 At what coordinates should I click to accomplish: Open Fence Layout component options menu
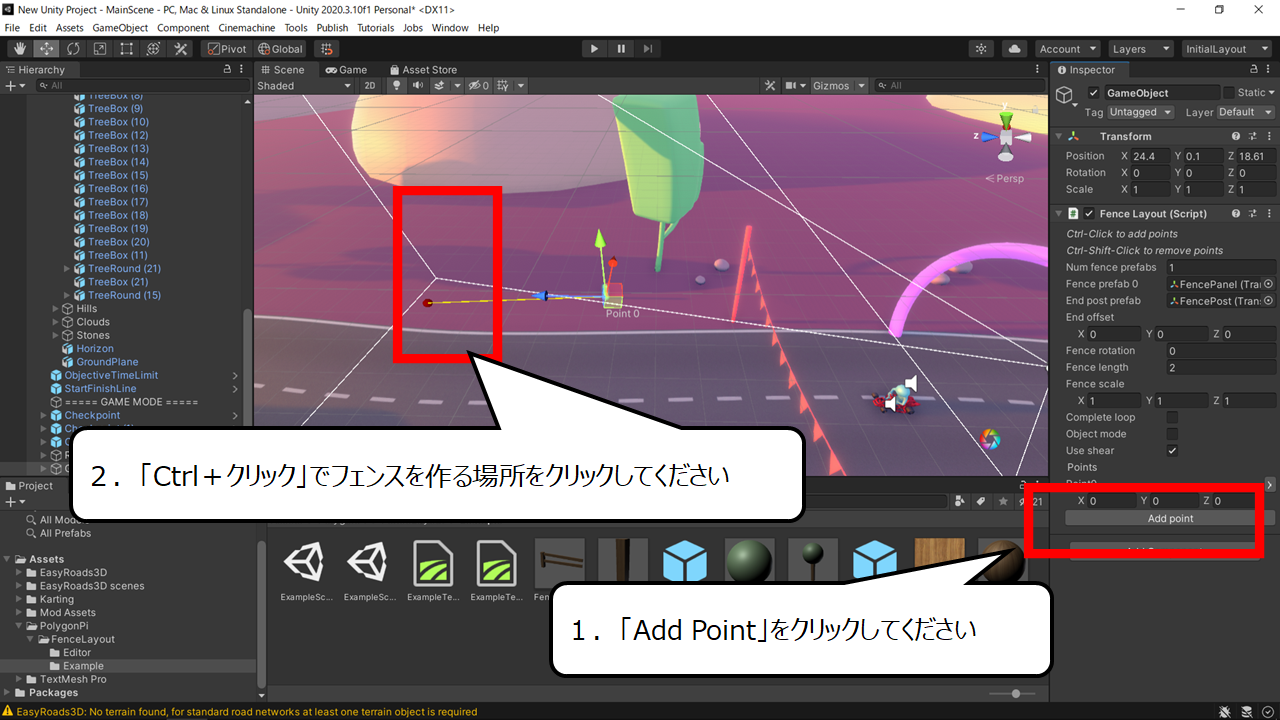(1267, 214)
